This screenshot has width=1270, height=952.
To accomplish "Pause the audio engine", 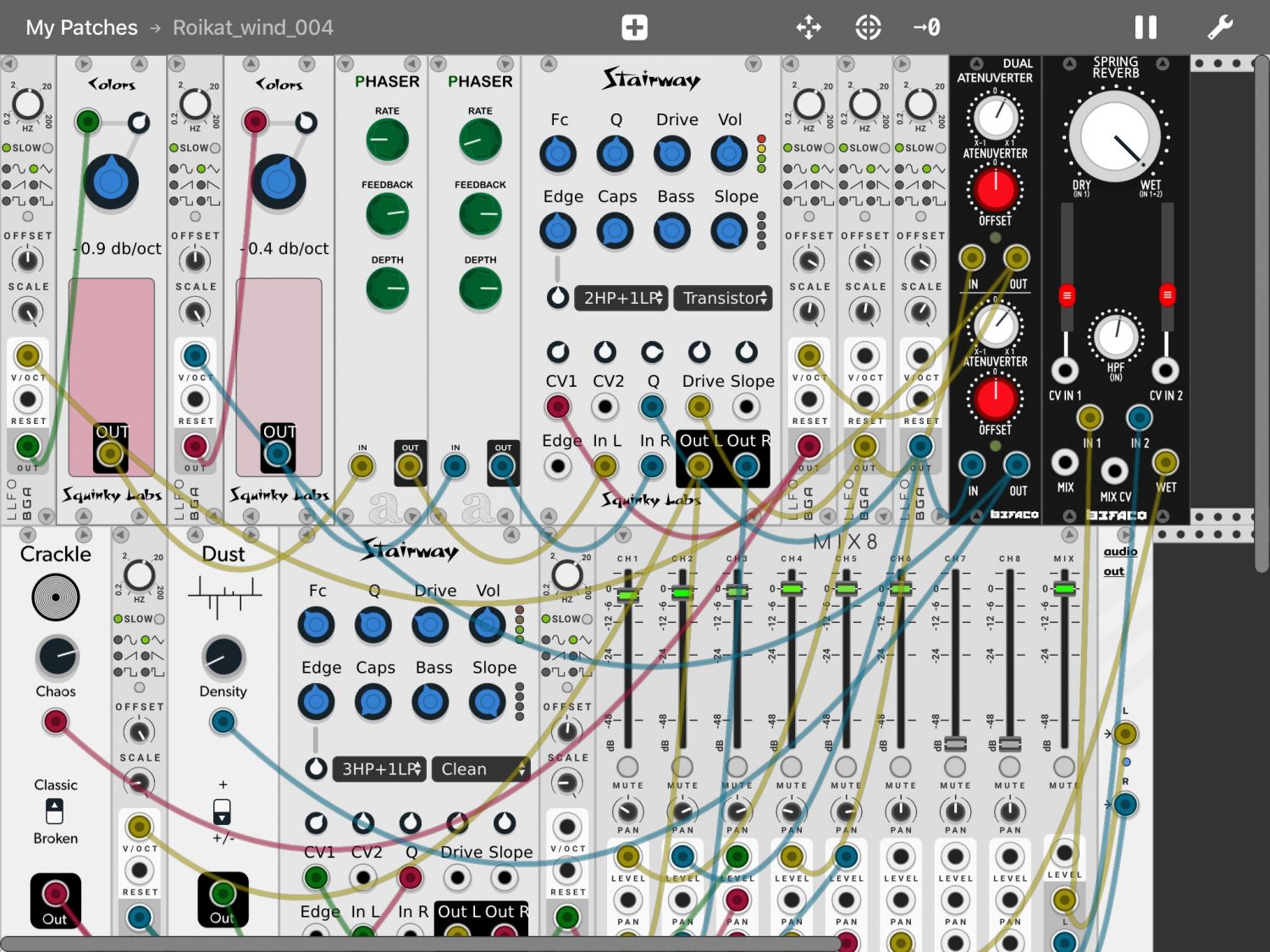I will (1146, 27).
